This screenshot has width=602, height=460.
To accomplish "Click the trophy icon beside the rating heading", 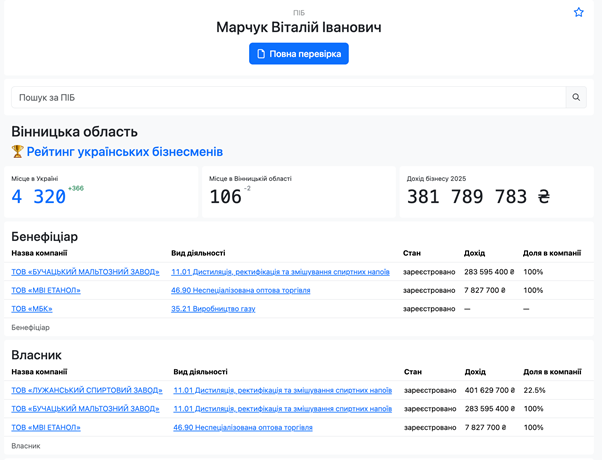I will point(17,151).
